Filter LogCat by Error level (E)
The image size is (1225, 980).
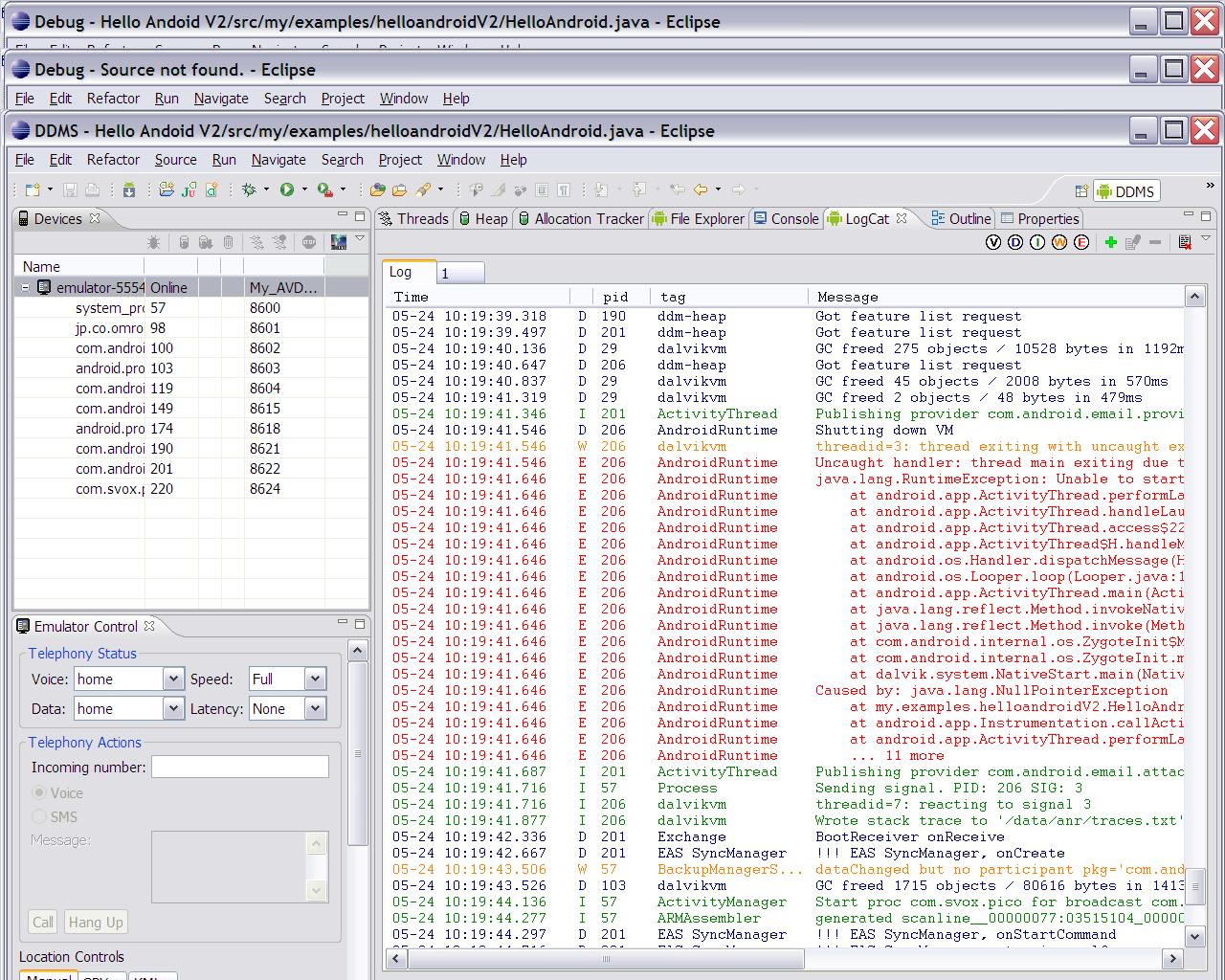(x=1081, y=242)
